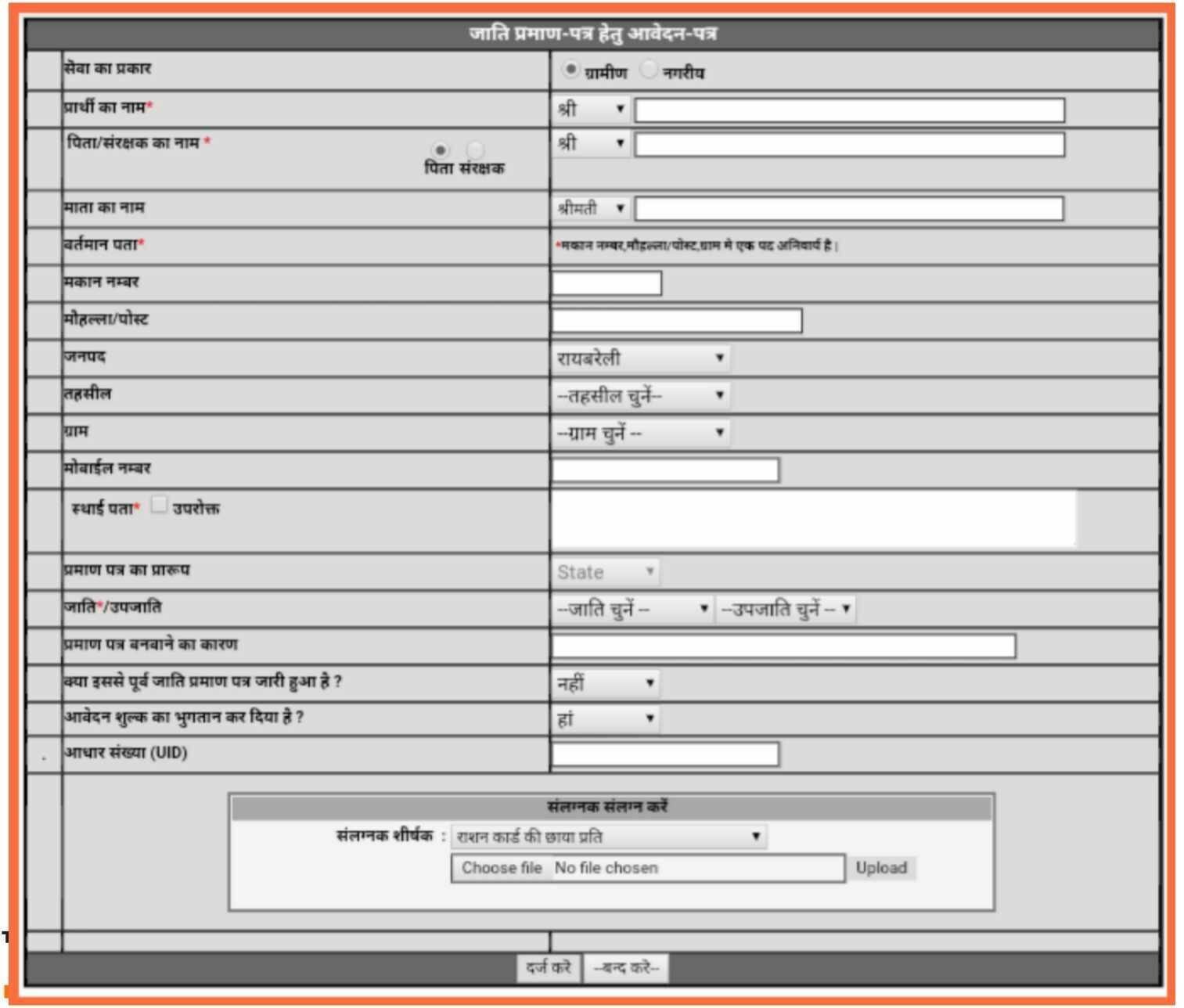Click the मोबाईल नम्बर input field
Image resolution: width=1184 pixels, height=1008 pixels.
click(x=665, y=470)
